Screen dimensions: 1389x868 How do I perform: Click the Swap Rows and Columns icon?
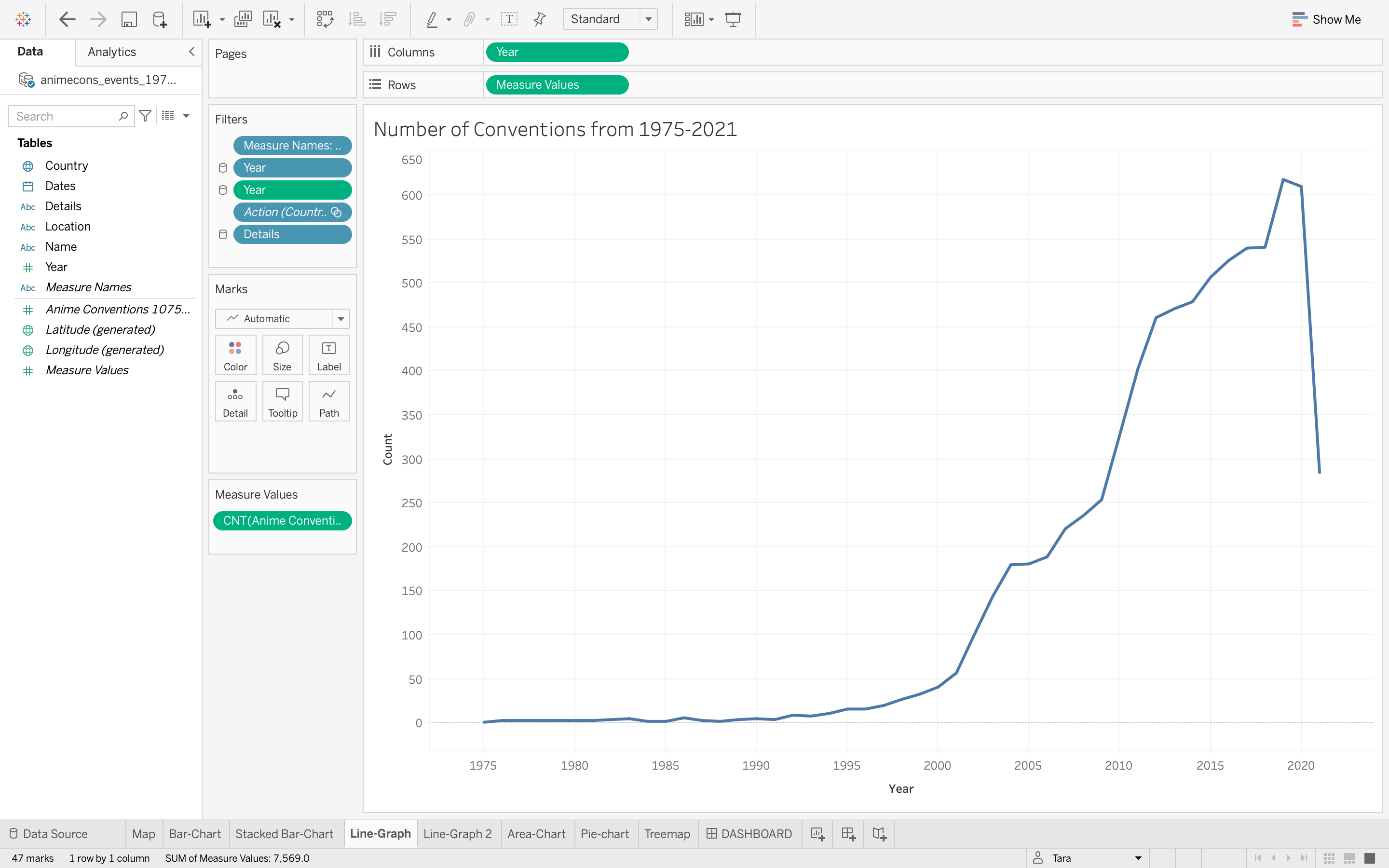point(325,19)
